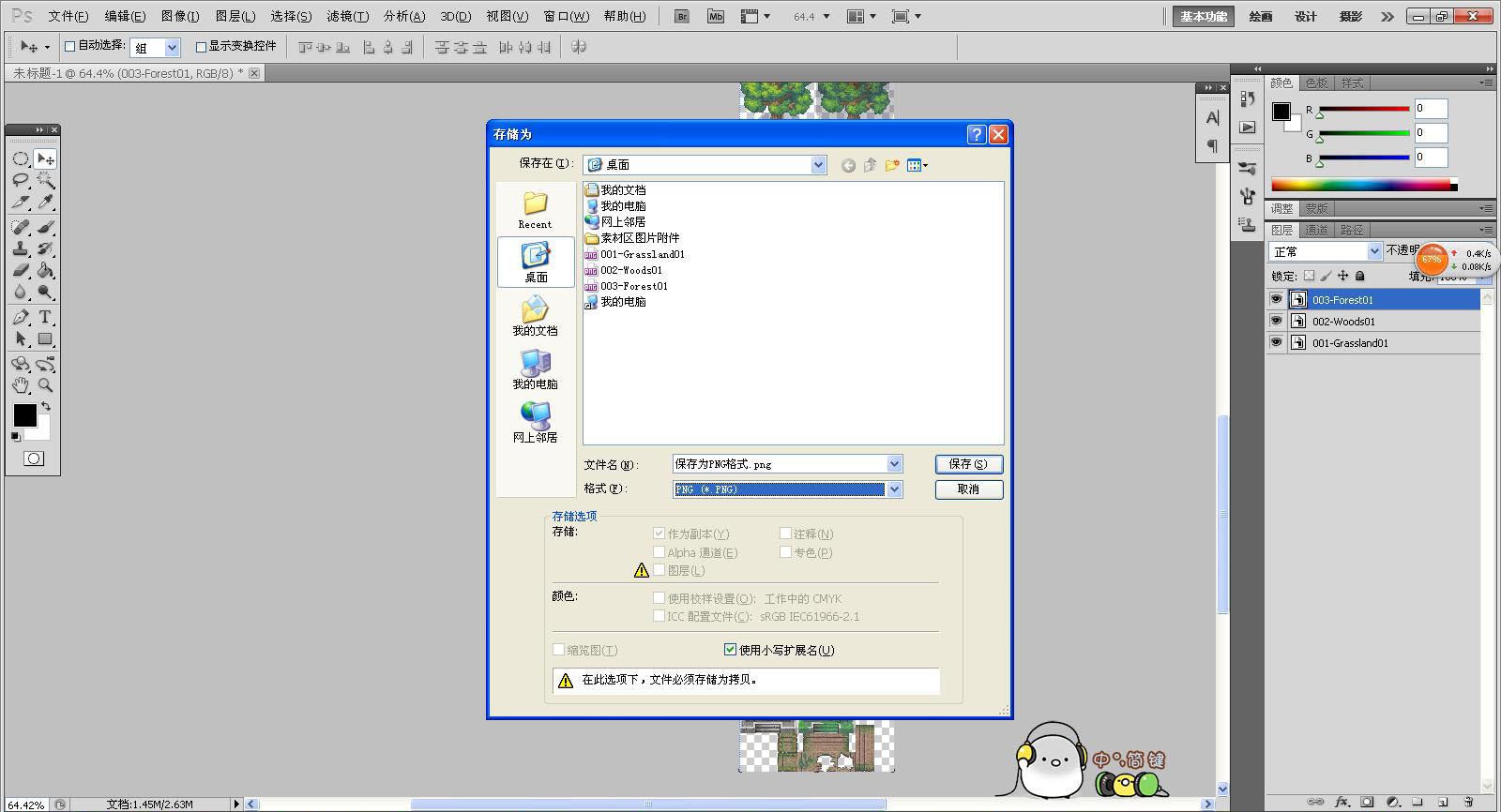Click the Cancel (取消) button
This screenshot has height=812, width=1501.
click(x=969, y=489)
